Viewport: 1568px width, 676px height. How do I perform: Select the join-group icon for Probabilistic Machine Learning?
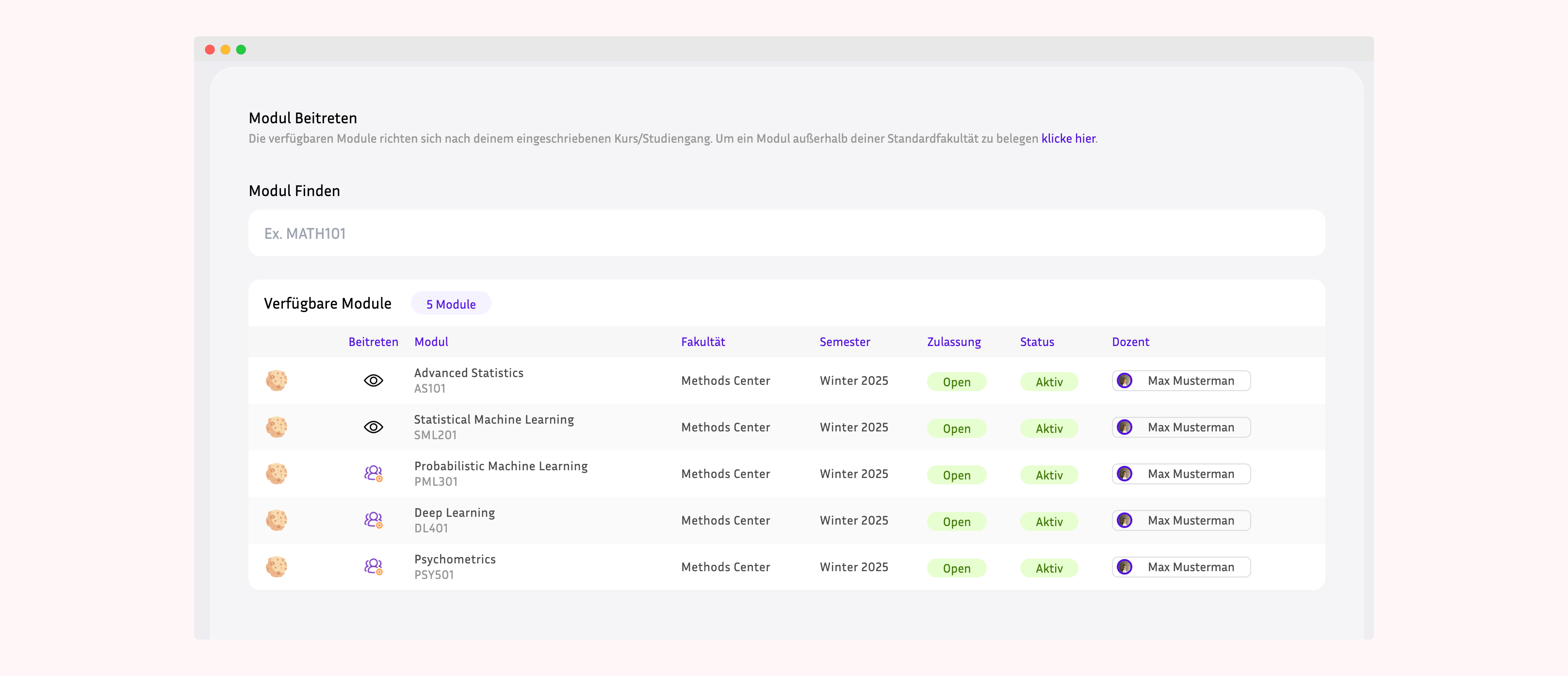pyautogui.click(x=373, y=474)
